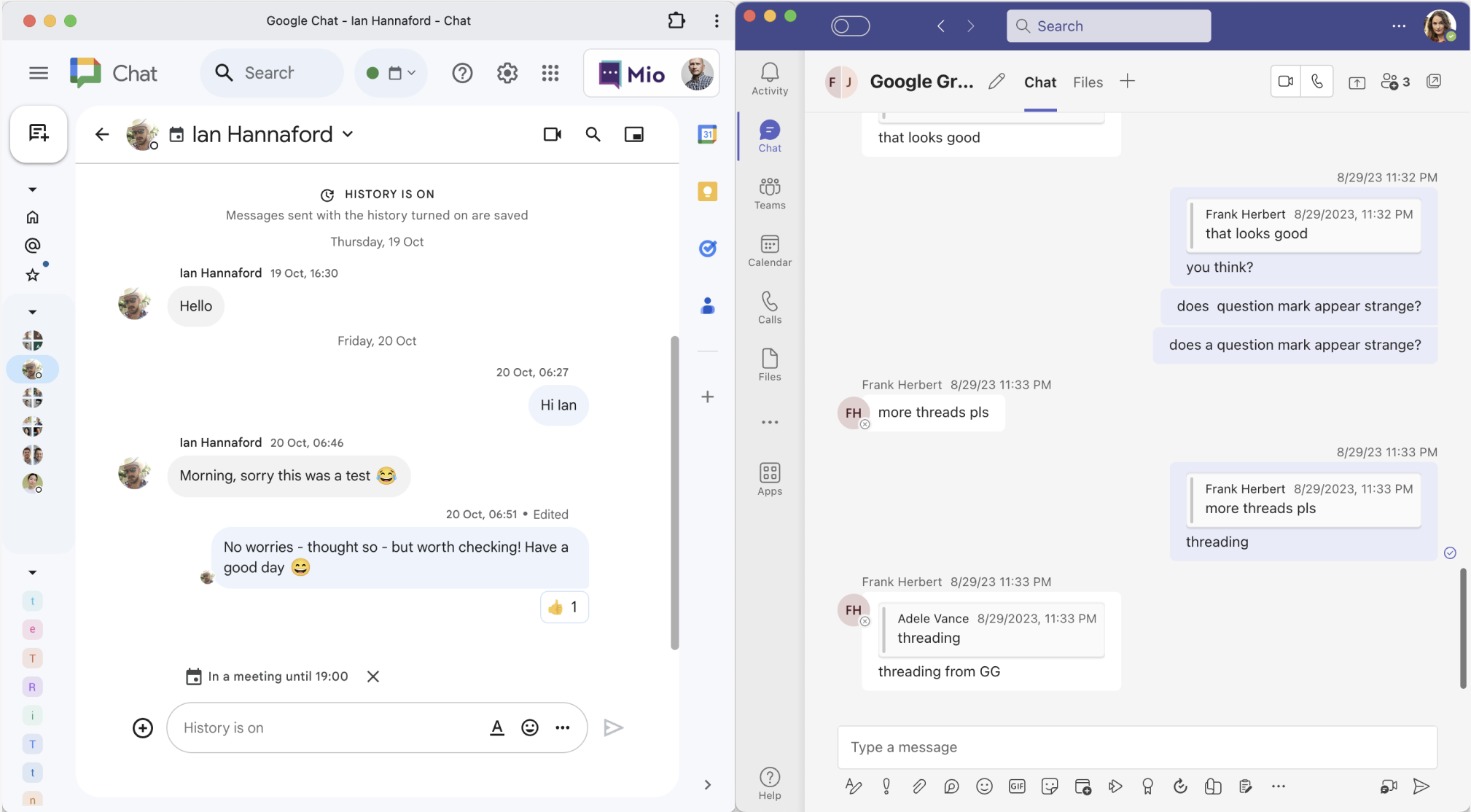Insert a GIF into the Teams message

(x=1017, y=786)
